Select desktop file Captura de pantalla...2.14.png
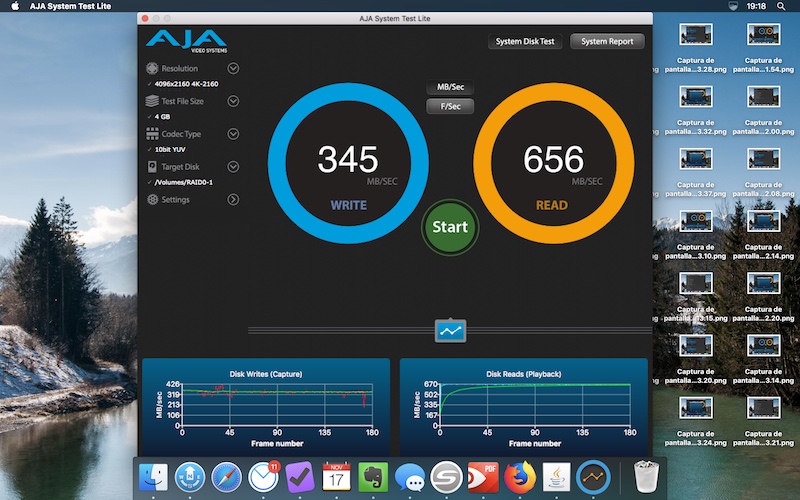The image size is (800, 500). (x=763, y=235)
